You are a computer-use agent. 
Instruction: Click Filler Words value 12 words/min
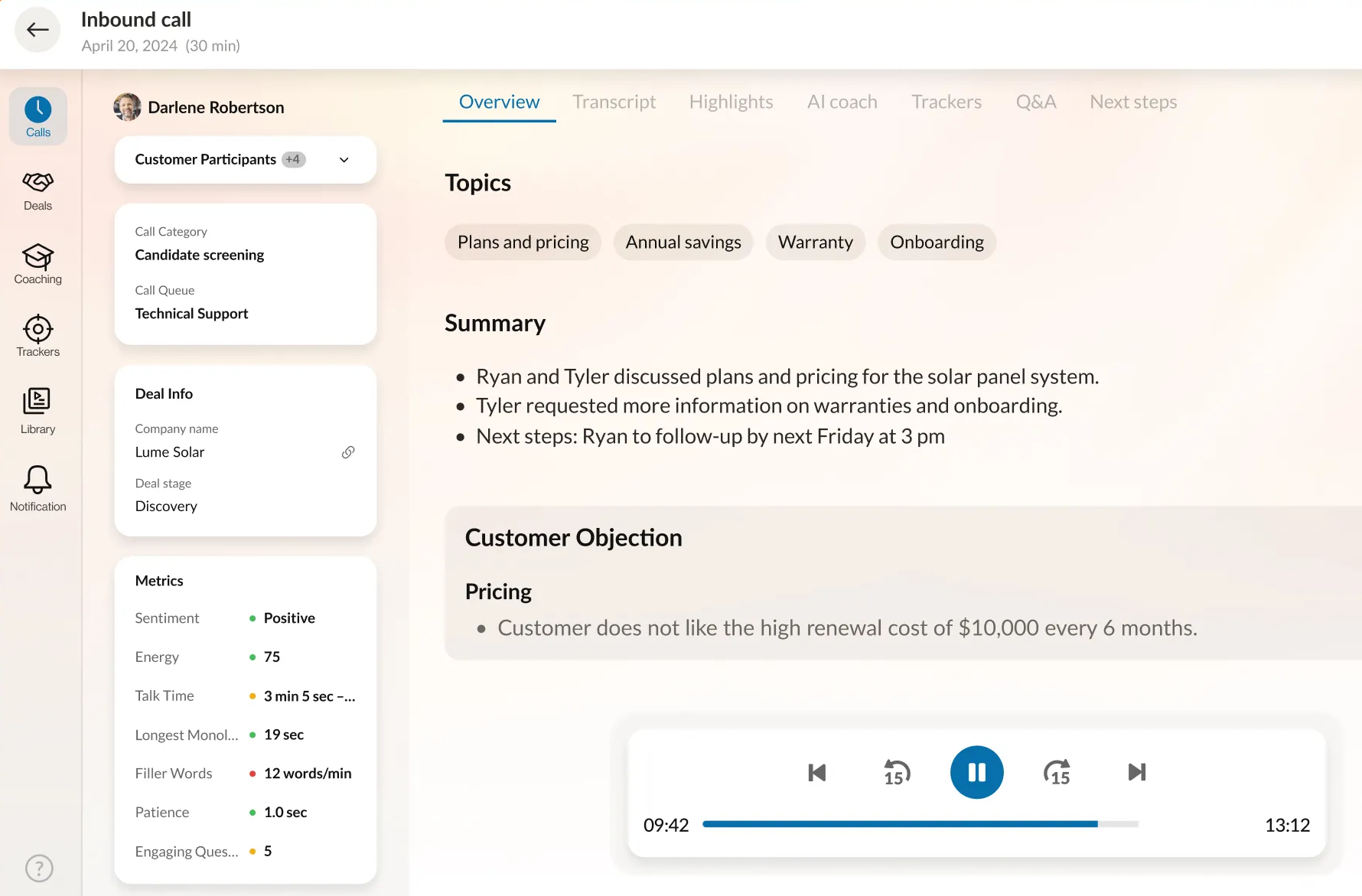[308, 774]
